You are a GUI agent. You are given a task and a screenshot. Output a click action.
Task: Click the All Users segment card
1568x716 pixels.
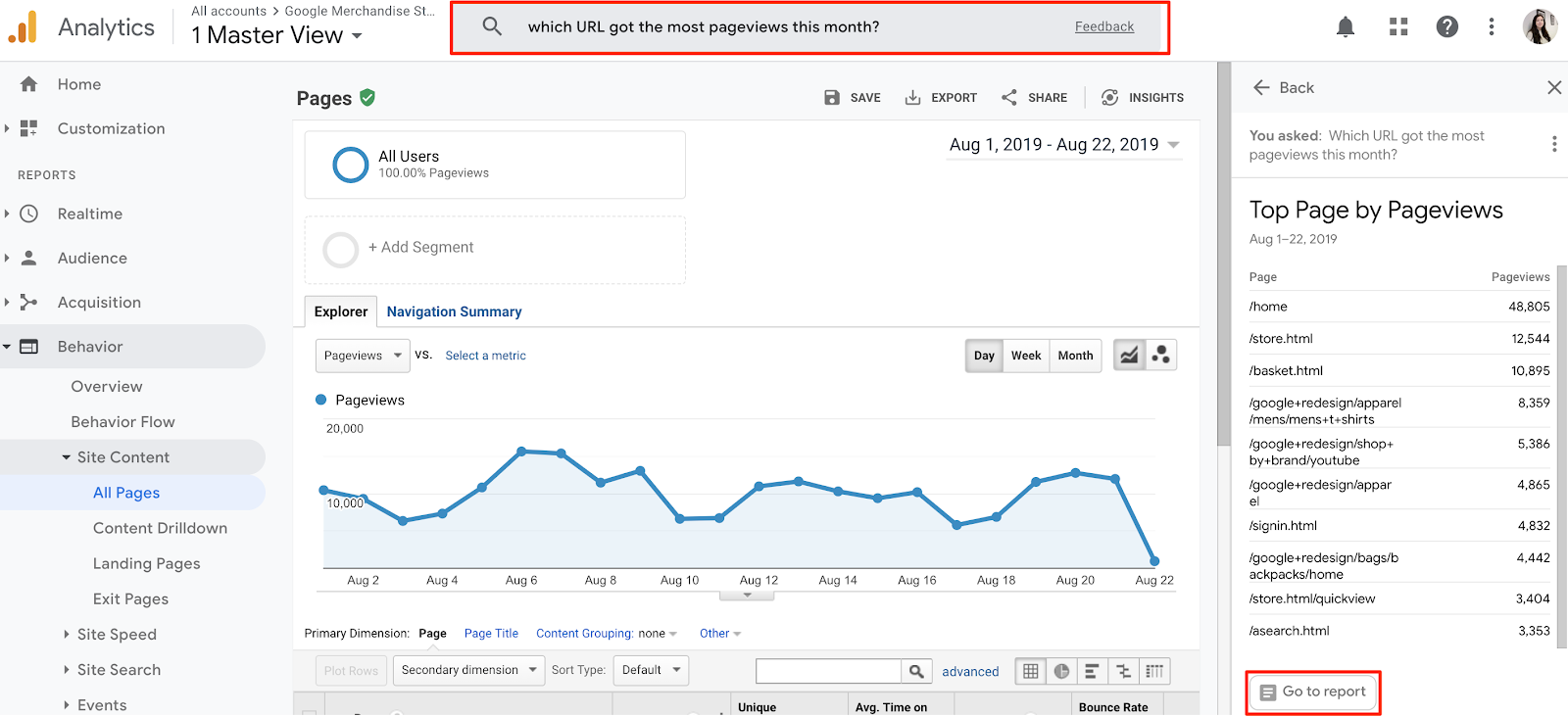pos(495,165)
